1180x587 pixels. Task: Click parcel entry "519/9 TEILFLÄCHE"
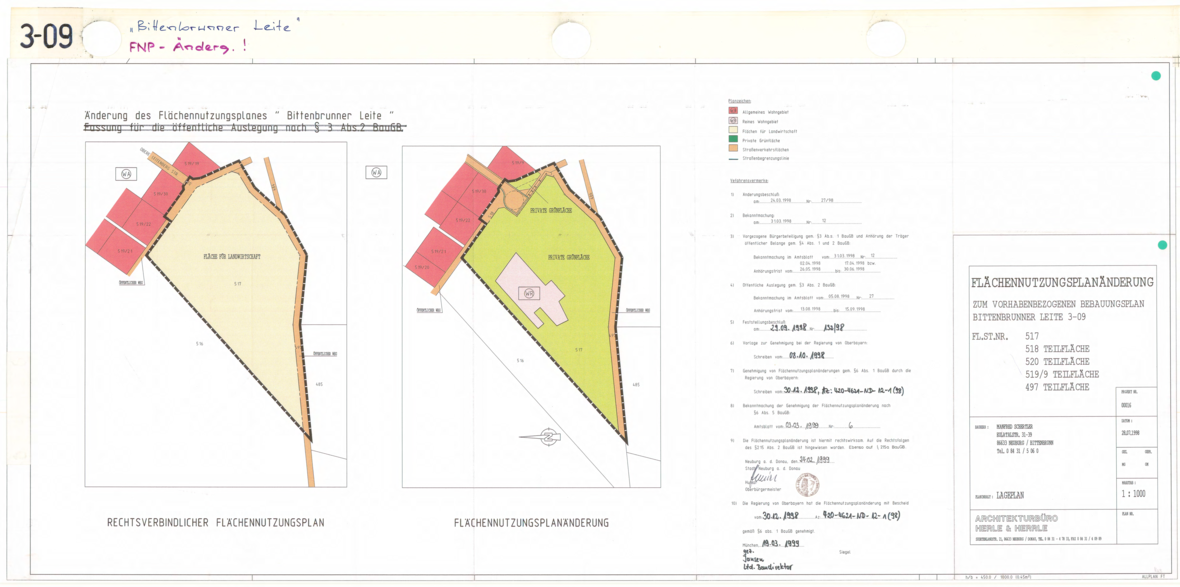(1062, 374)
